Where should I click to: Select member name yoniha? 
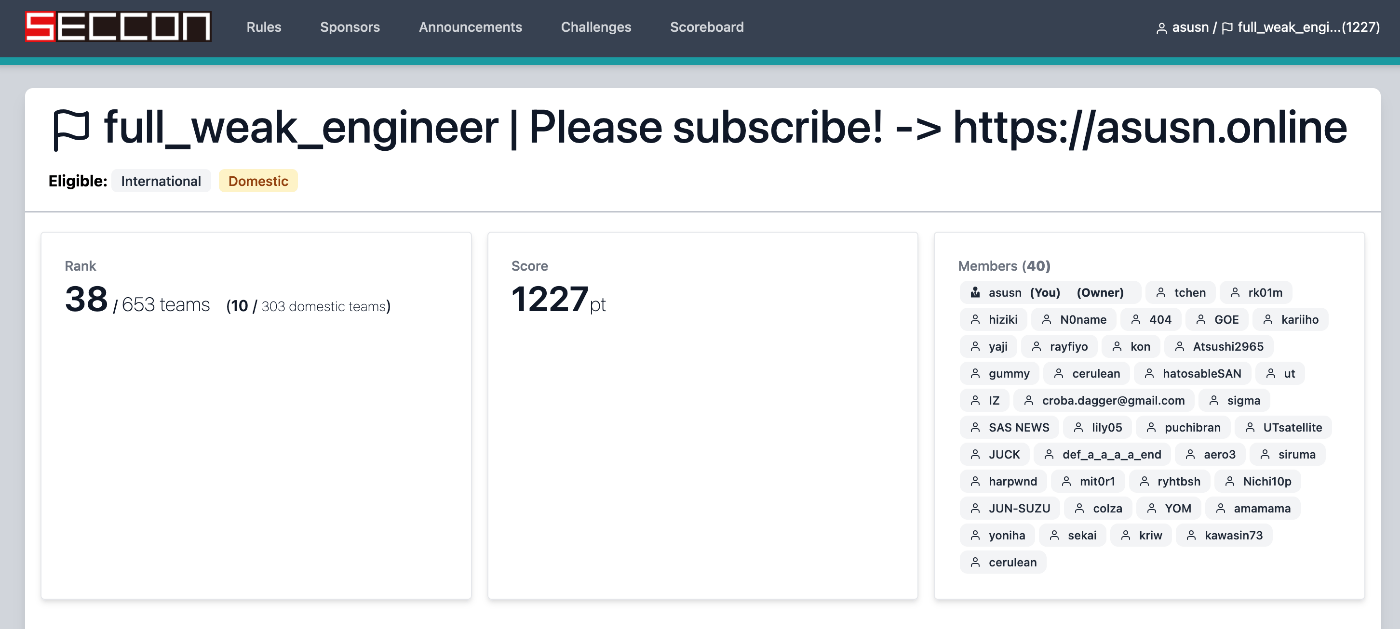1007,536
